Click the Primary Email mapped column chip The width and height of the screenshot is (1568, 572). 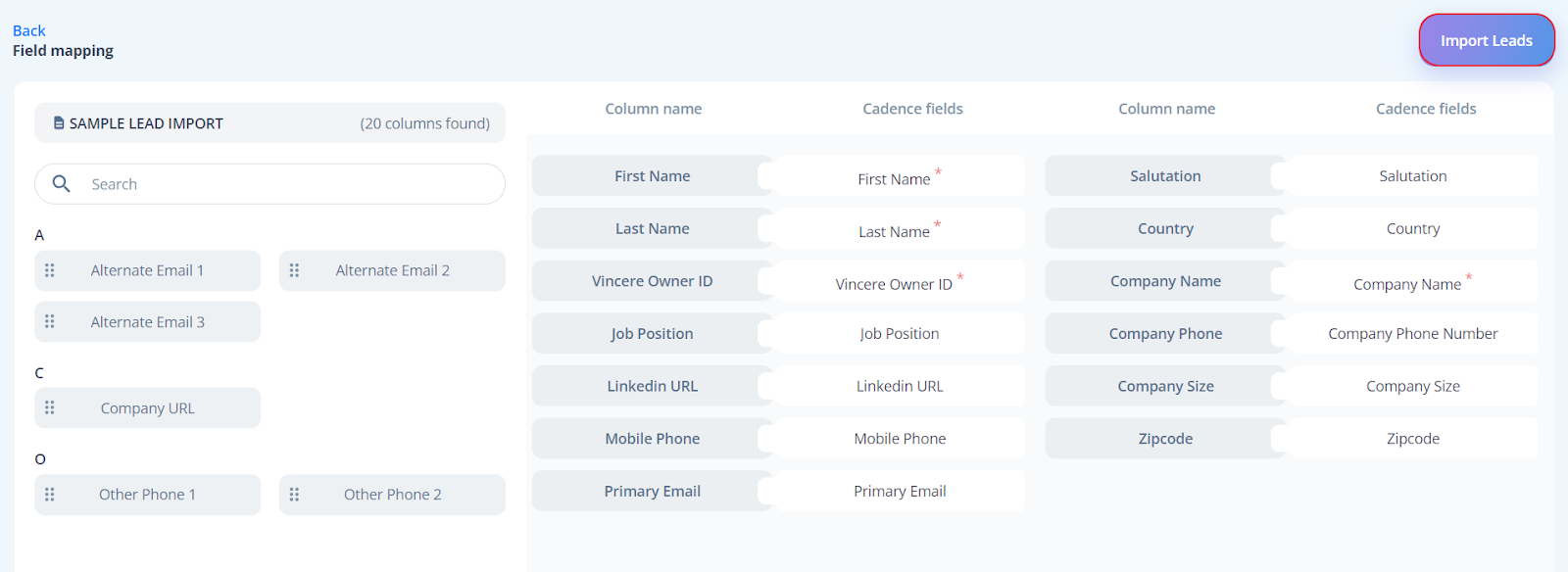pyautogui.click(x=653, y=492)
